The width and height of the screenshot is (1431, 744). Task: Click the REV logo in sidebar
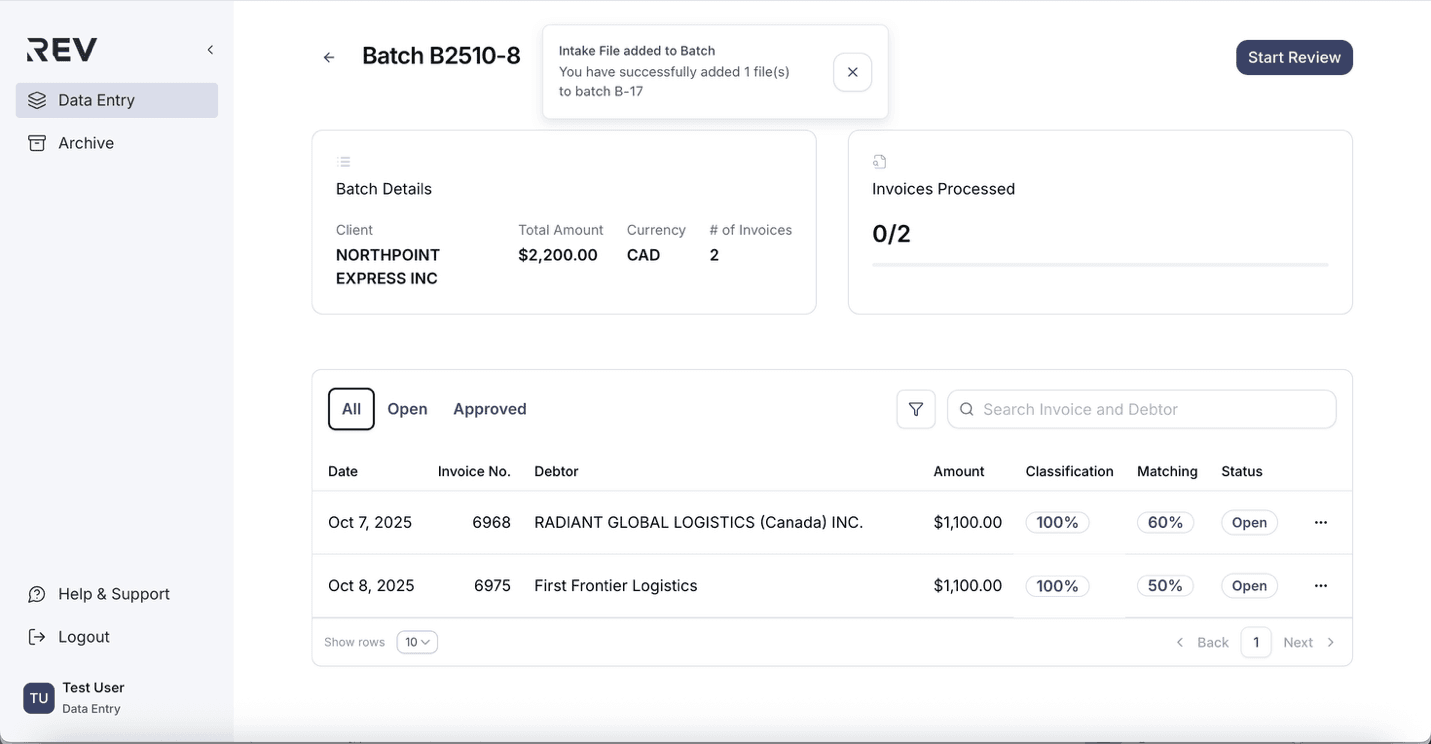(x=62, y=50)
